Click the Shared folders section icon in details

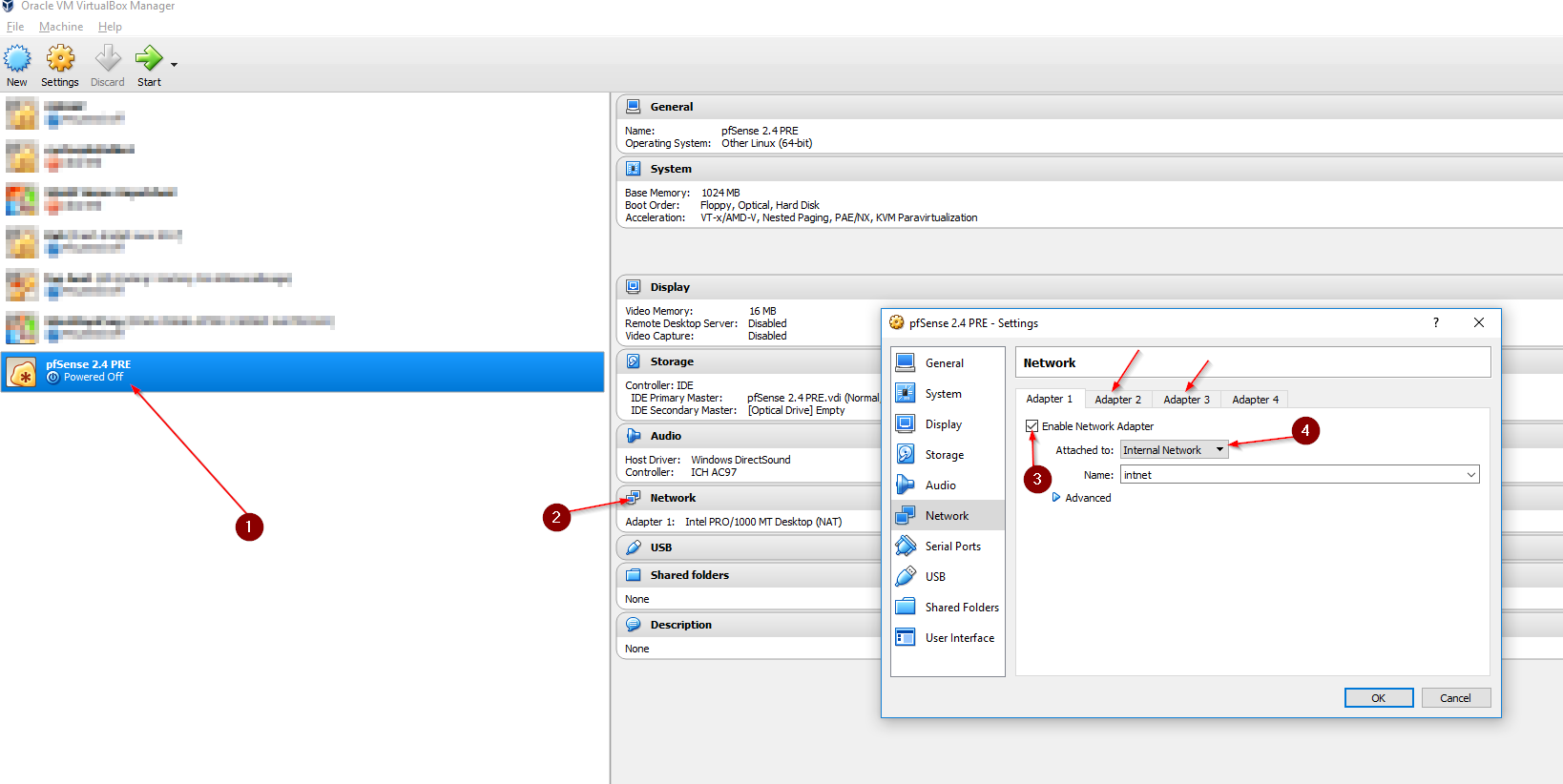633,575
